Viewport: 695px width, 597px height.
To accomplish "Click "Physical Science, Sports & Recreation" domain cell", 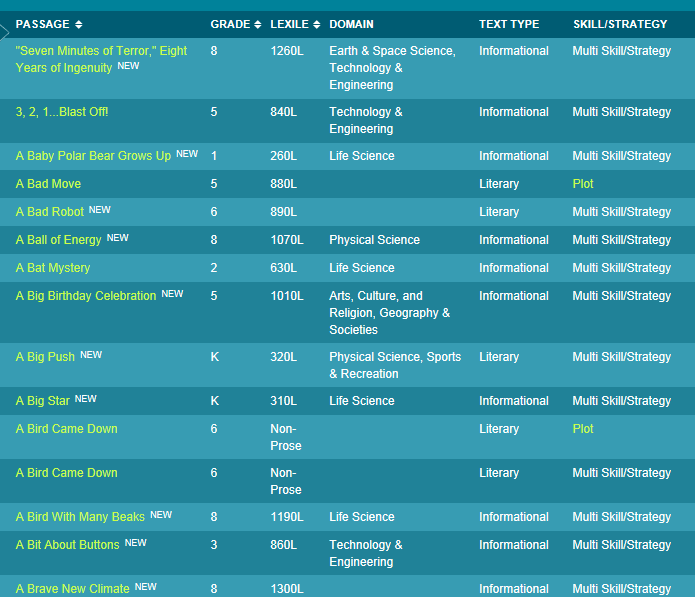I will (x=395, y=365).
